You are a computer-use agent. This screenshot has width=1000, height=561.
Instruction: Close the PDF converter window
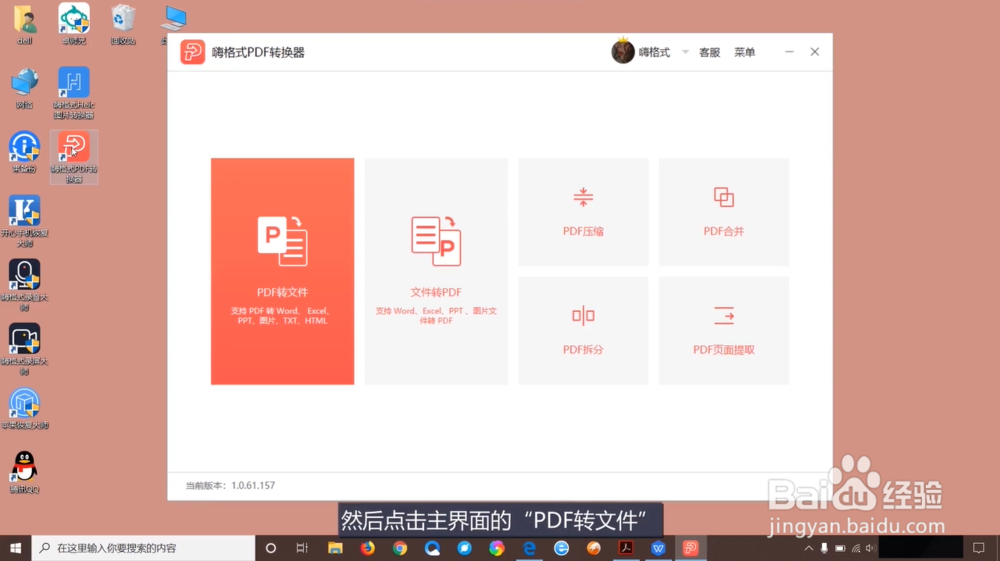tap(814, 52)
